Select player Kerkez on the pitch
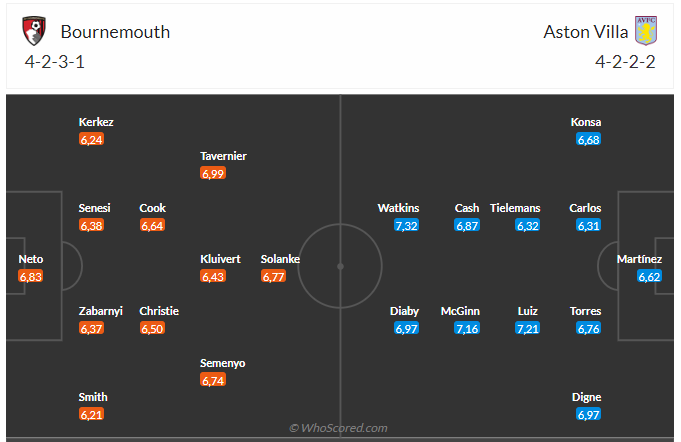 click(x=96, y=122)
